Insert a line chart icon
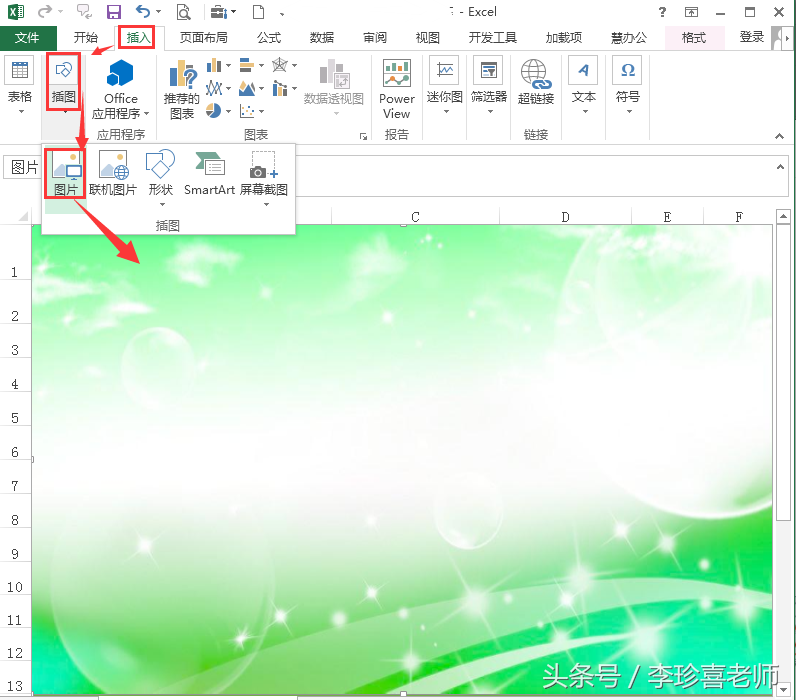 pos(214,88)
